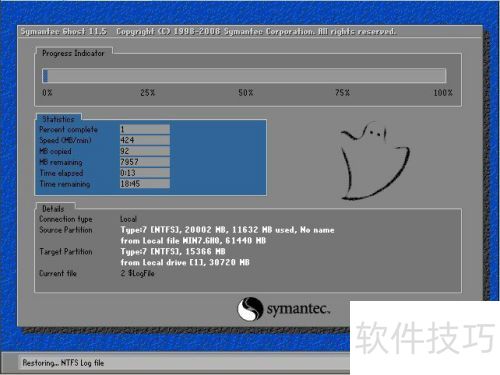This screenshot has width=500, height=375.
Task: Click the Restoring NTFS Log file status bar
Action: [x=63, y=363]
